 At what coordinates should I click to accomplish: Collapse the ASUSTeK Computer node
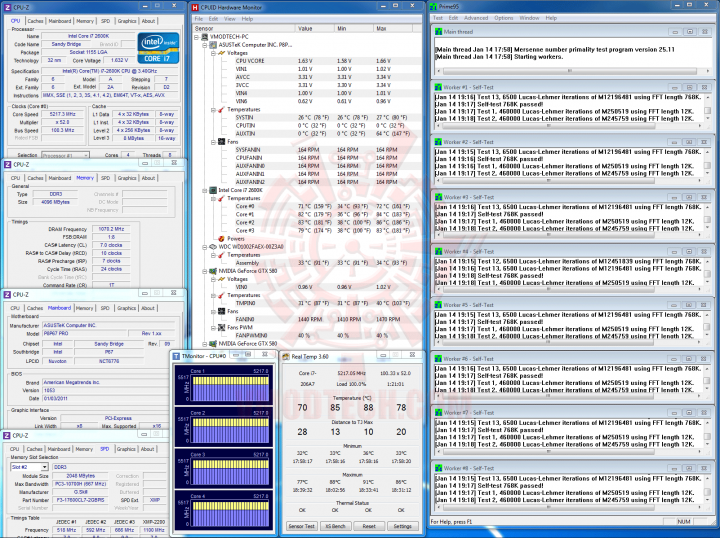click(205, 45)
